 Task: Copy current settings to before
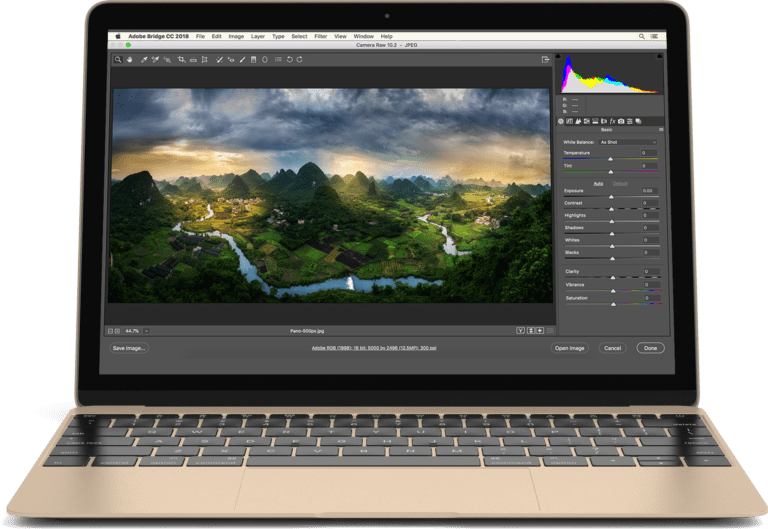pyautogui.click(x=540, y=331)
